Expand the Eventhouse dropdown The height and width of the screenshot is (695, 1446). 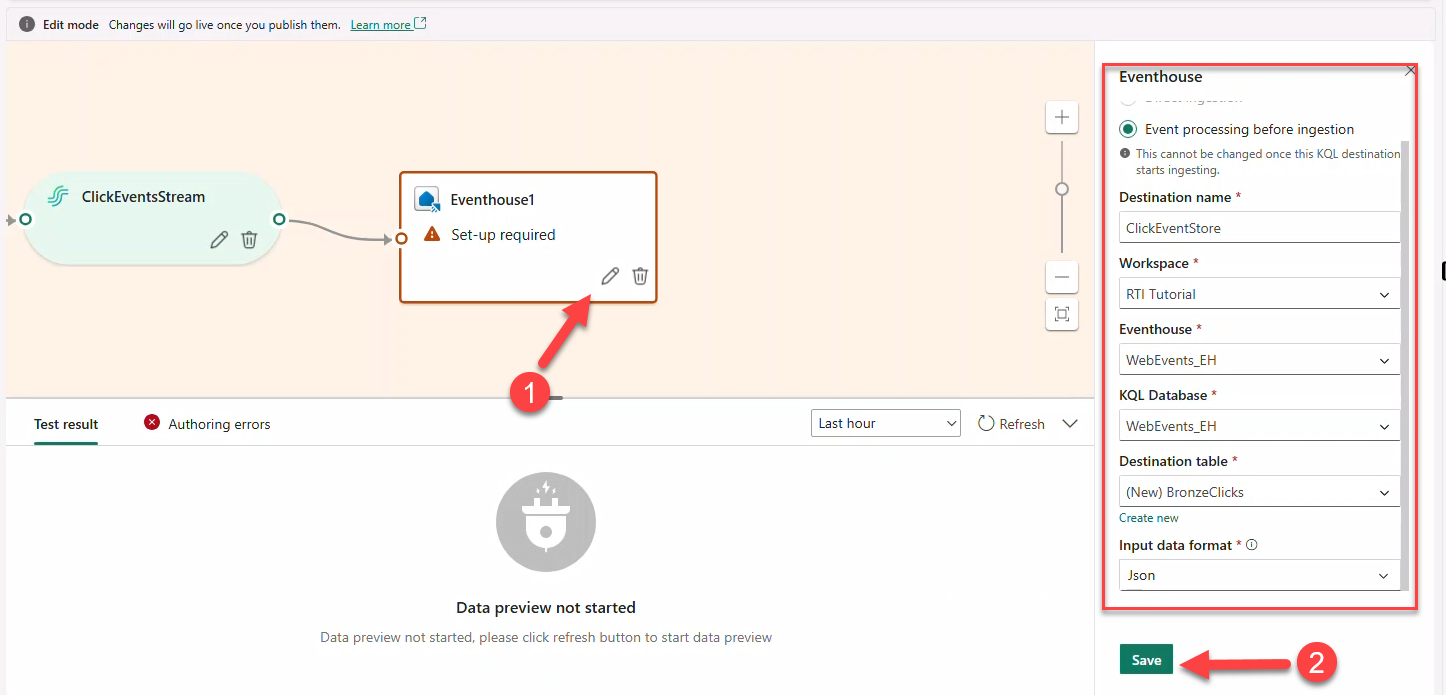[1259, 360]
